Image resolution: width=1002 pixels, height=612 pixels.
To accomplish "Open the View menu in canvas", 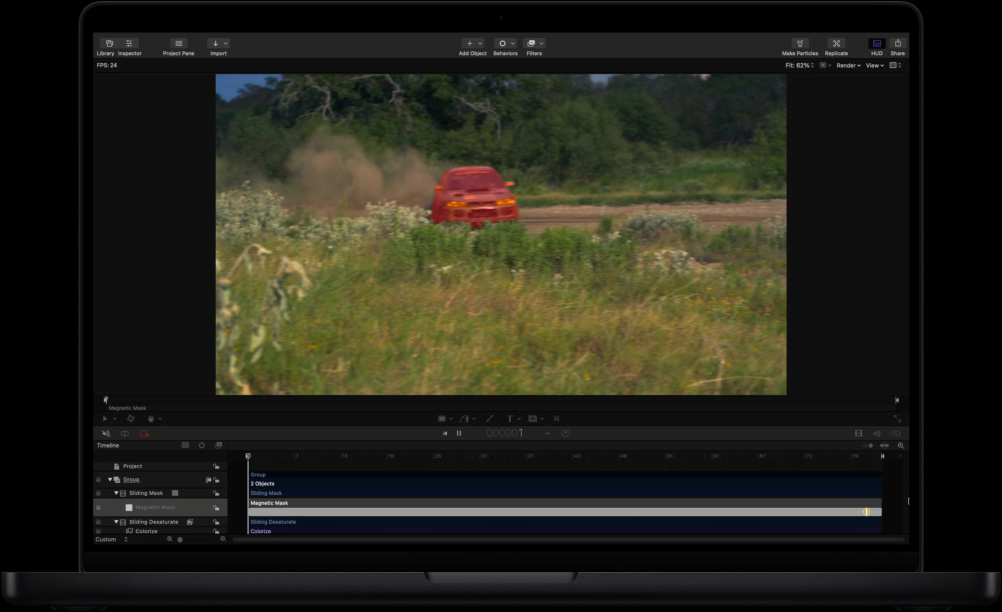I will pos(874,65).
